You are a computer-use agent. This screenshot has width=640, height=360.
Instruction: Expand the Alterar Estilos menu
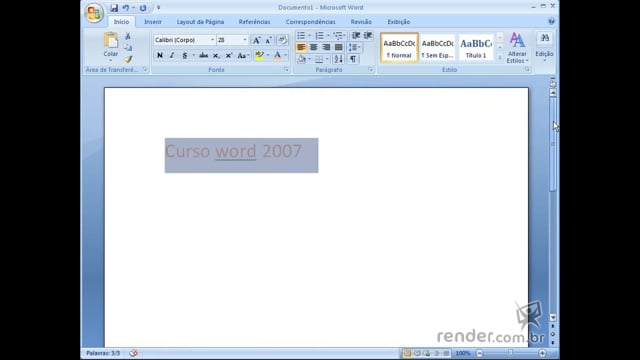(x=517, y=48)
